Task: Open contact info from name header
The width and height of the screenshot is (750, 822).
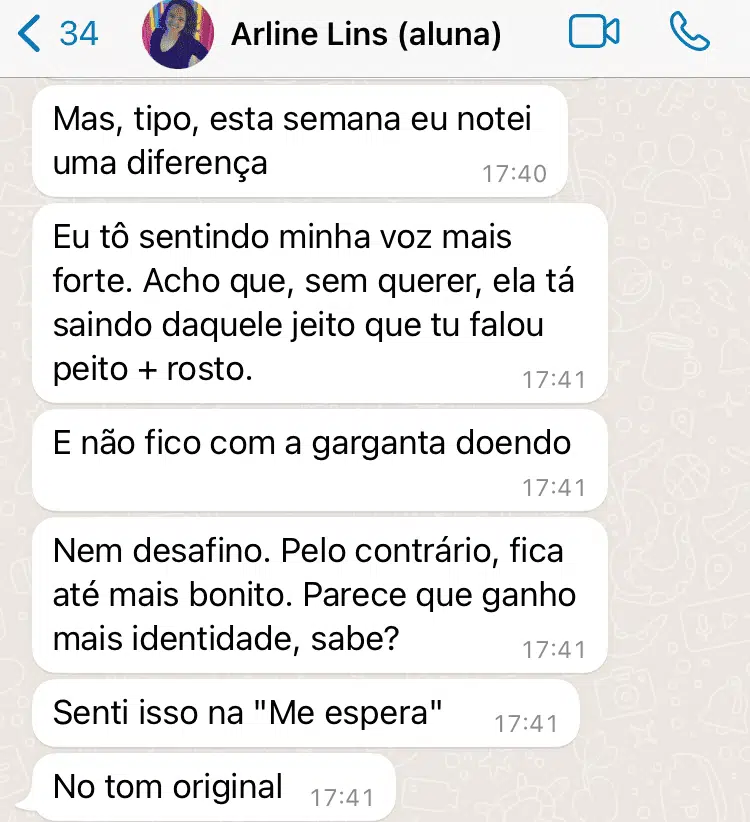Action: (366, 34)
